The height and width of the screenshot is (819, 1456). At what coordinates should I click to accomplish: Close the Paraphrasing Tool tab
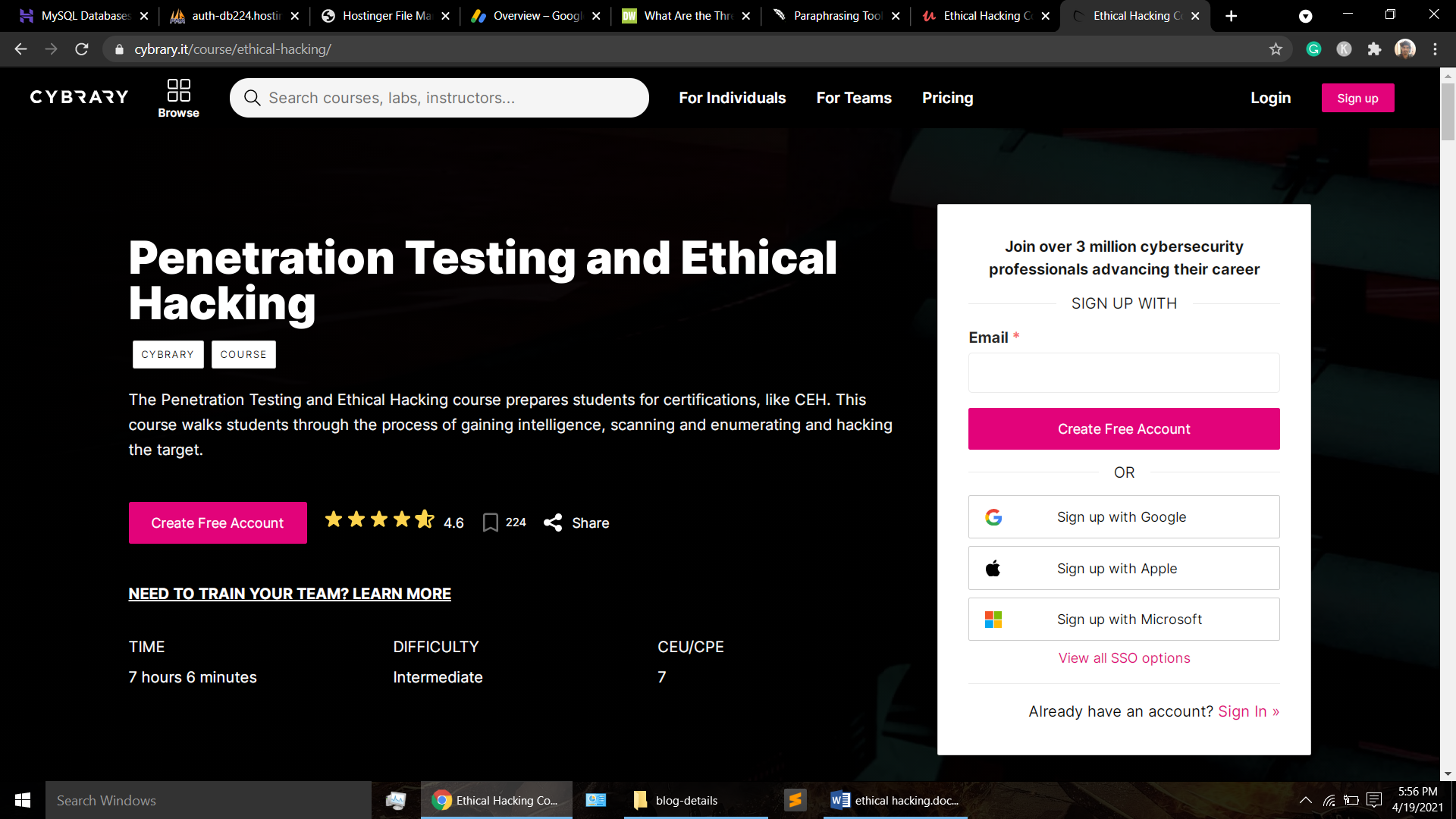pos(896,16)
